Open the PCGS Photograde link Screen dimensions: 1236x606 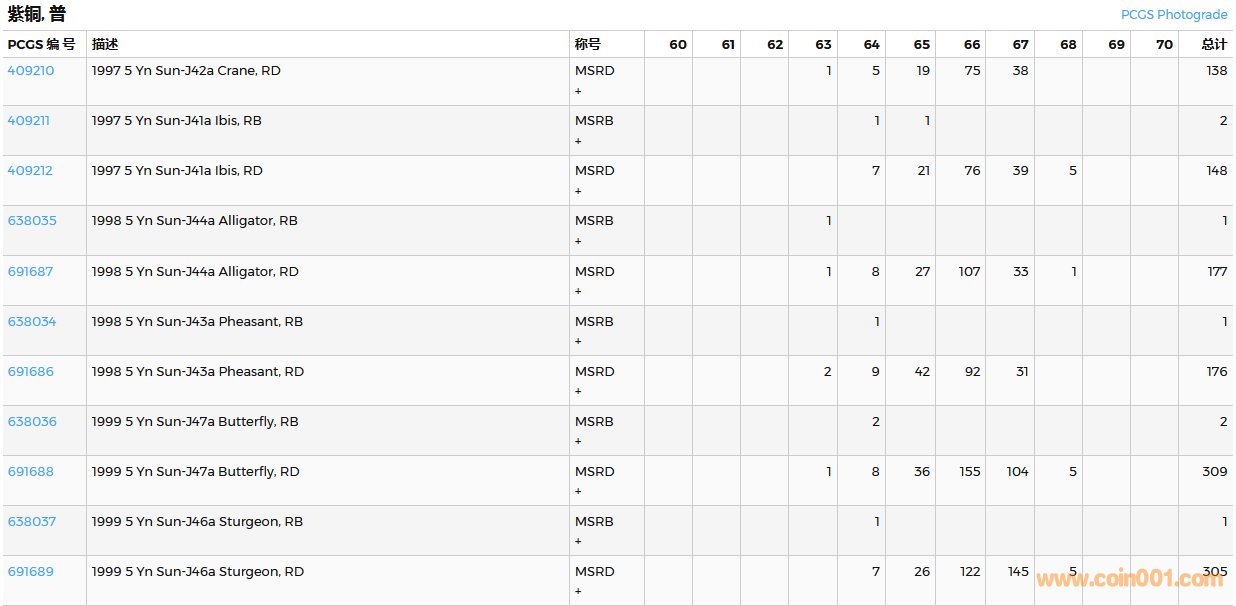(x=1173, y=15)
